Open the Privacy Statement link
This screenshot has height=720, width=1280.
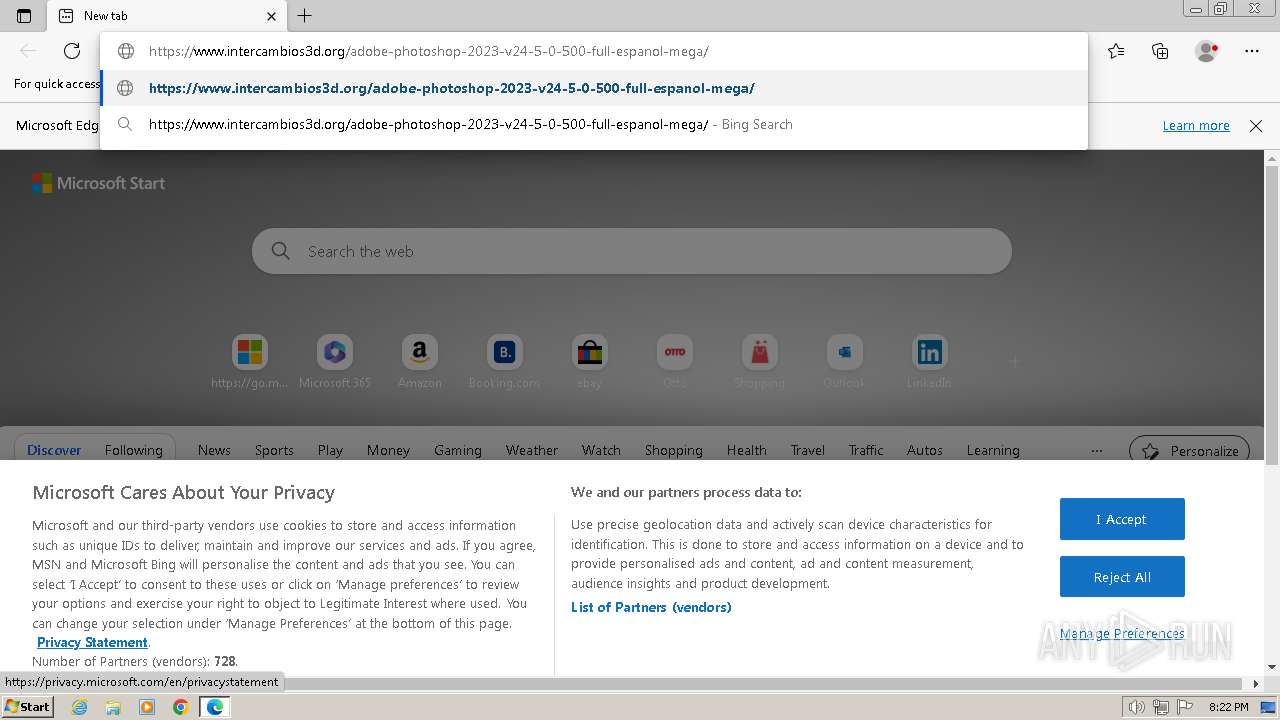(92, 642)
